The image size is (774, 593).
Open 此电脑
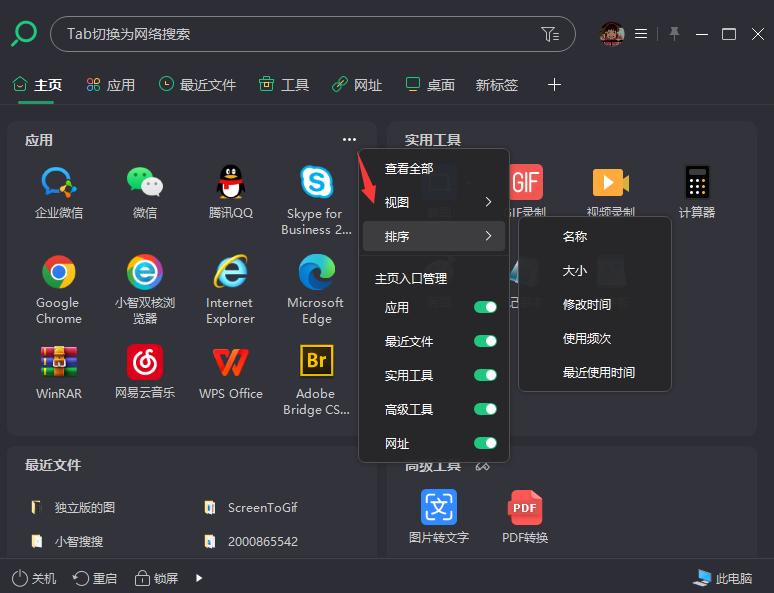(x=723, y=578)
